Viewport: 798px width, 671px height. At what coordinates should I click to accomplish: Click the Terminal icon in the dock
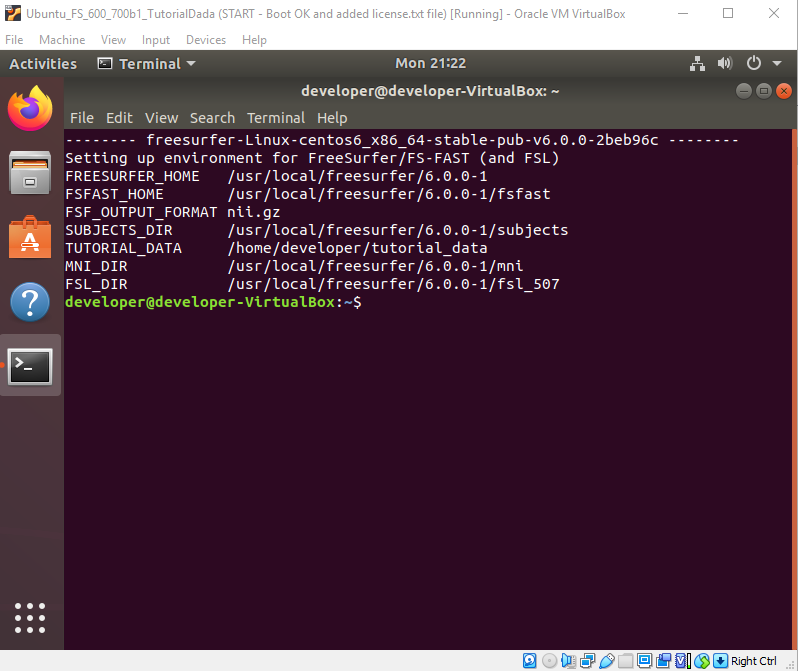click(x=30, y=366)
